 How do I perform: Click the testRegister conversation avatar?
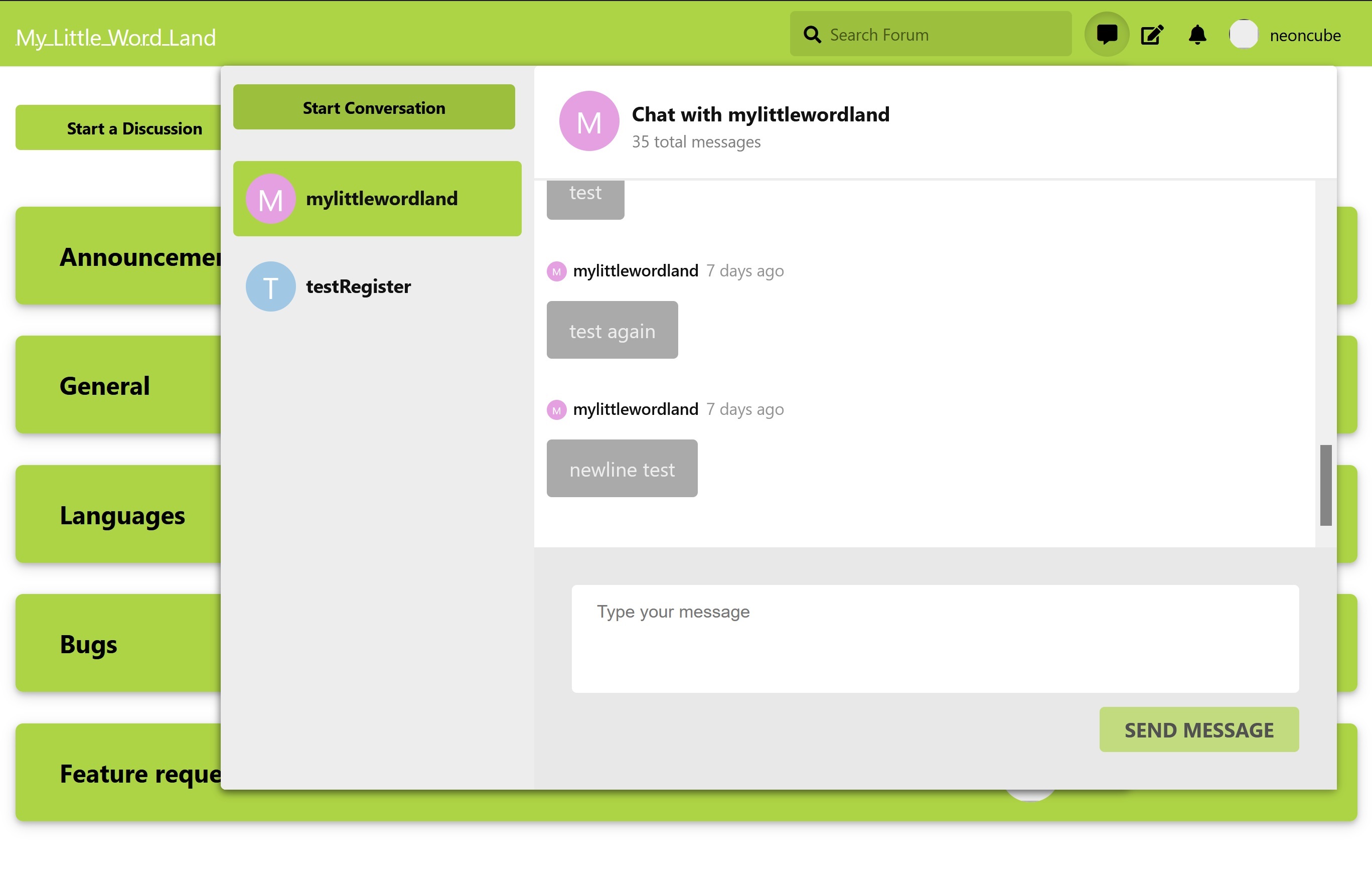click(x=270, y=286)
